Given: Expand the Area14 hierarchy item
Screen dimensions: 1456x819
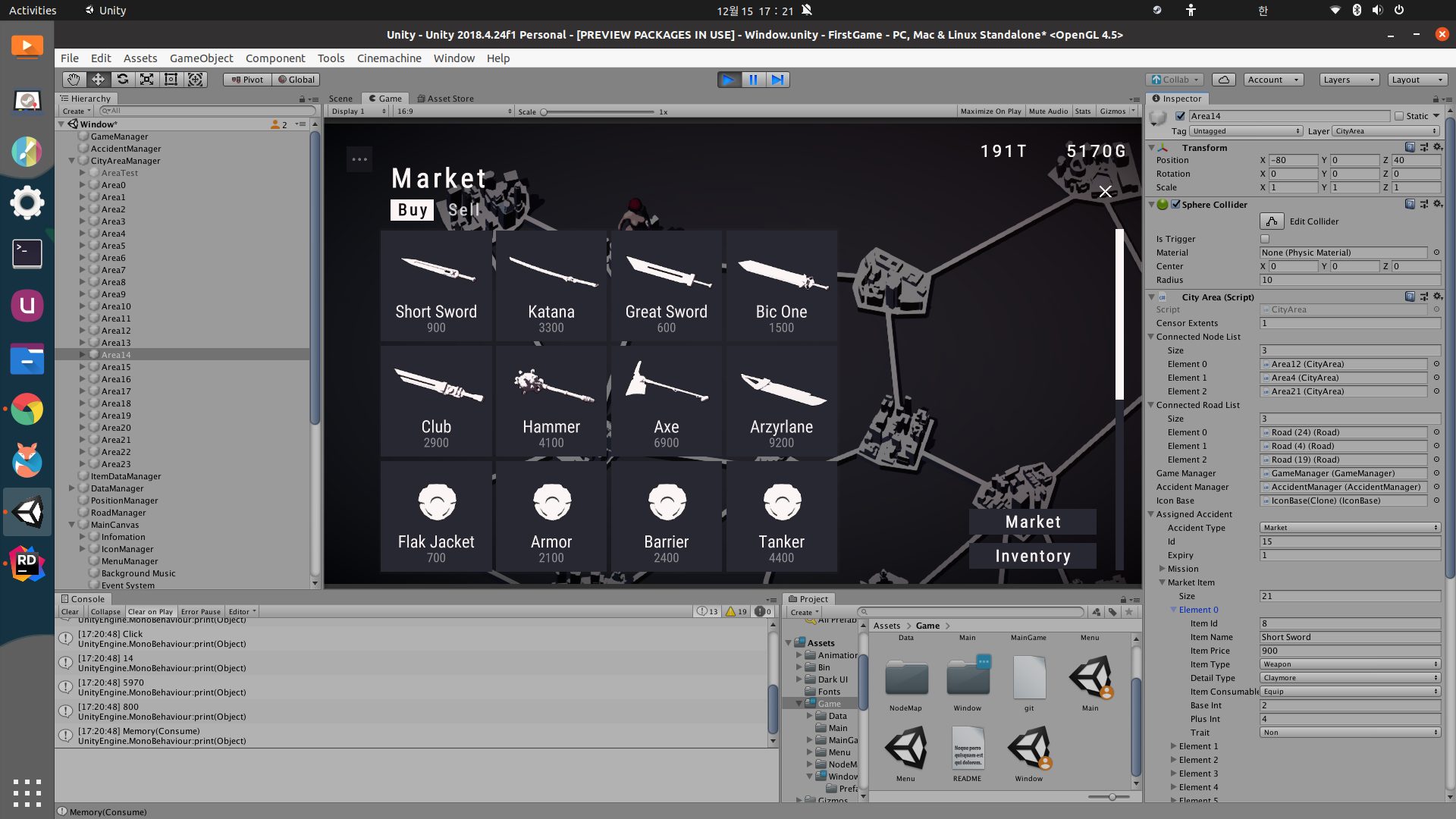Looking at the screenshot, I should pos(83,355).
